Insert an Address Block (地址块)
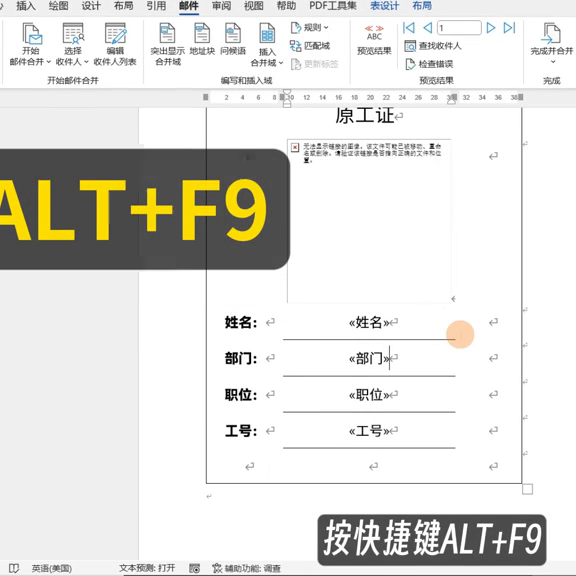Image resolution: width=576 pixels, height=576 pixels. tap(202, 39)
